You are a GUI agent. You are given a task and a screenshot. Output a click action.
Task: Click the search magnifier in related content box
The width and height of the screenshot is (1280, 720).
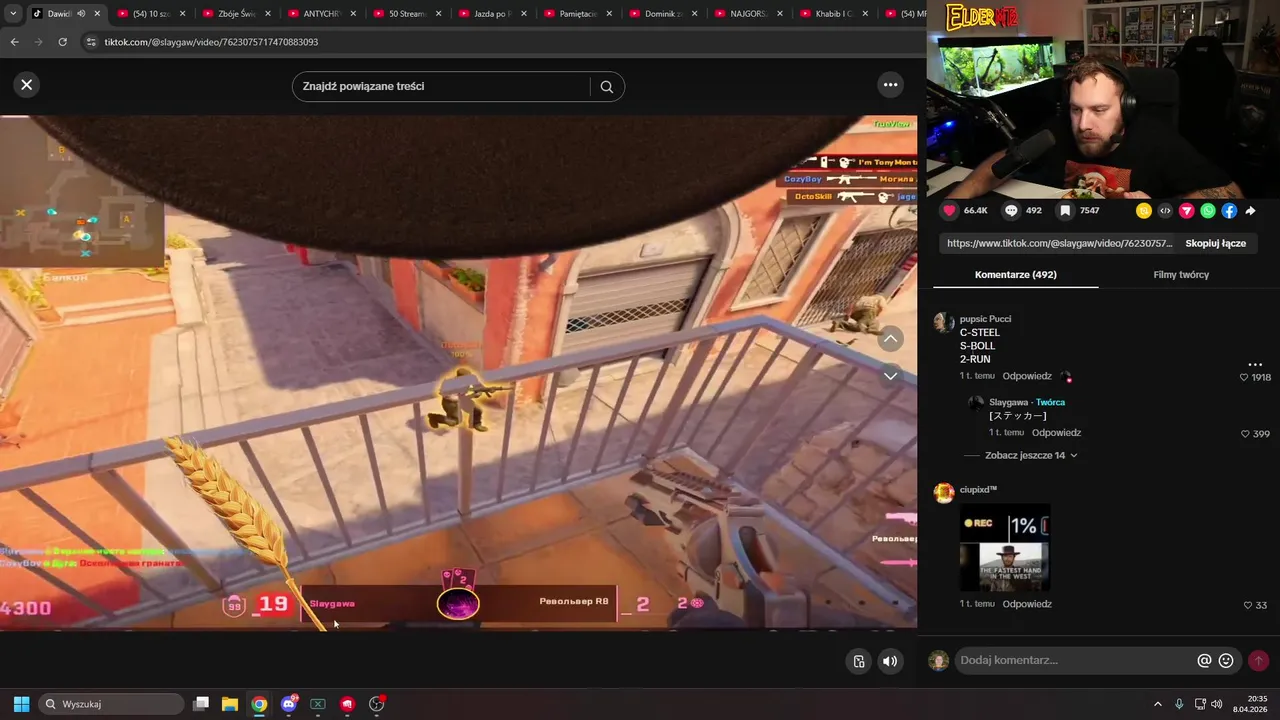pyautogui.click(x=606, y=87)
